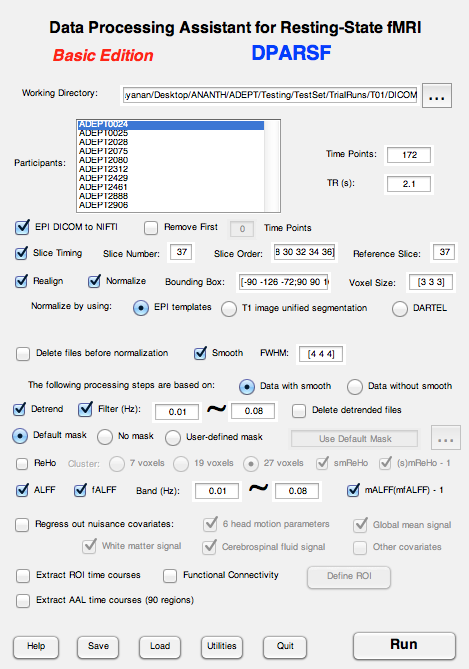Click ALFF Band lower 0.01 field
This screenshot has height=669, width=469.
click(217, 491)
